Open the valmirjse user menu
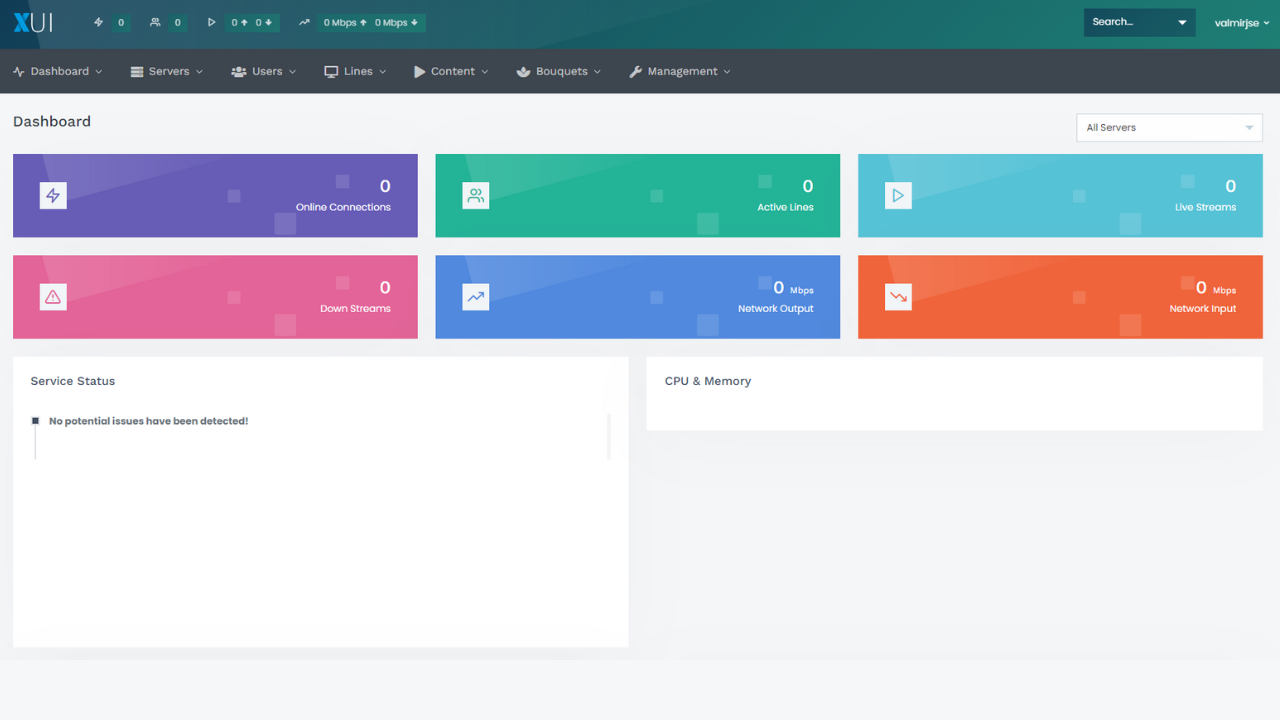 coord(1241,22)
